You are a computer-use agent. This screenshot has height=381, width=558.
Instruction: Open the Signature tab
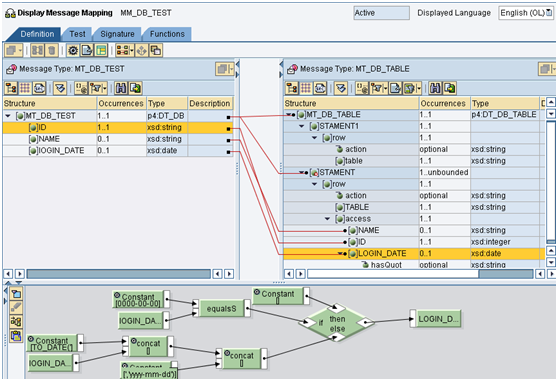coord(117,34)
